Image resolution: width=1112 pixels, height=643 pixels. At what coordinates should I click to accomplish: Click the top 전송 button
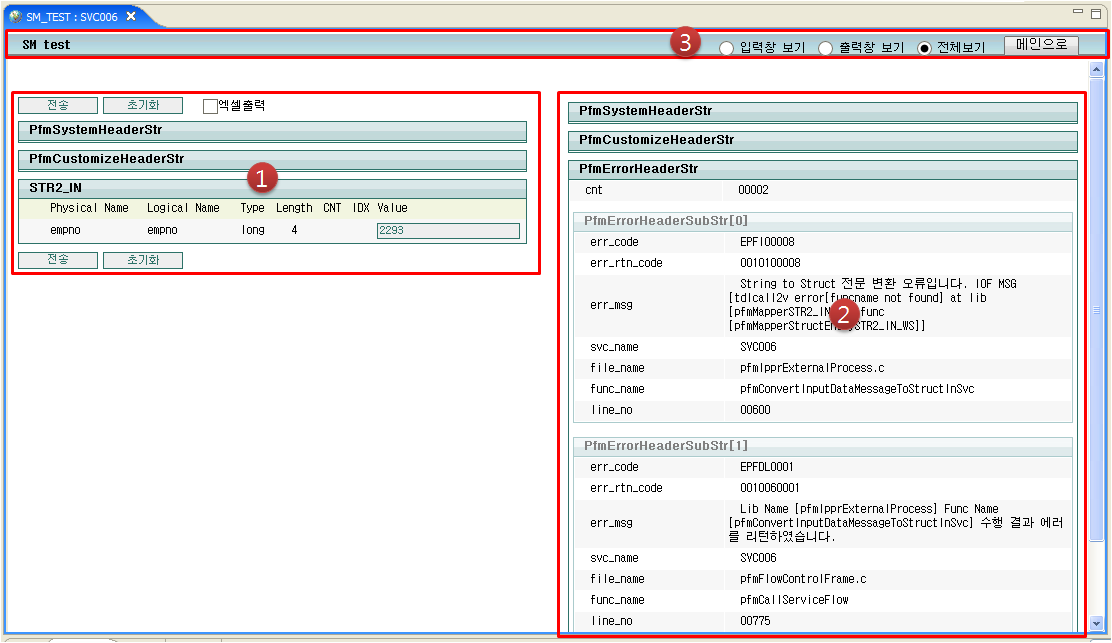pos(58,105)
